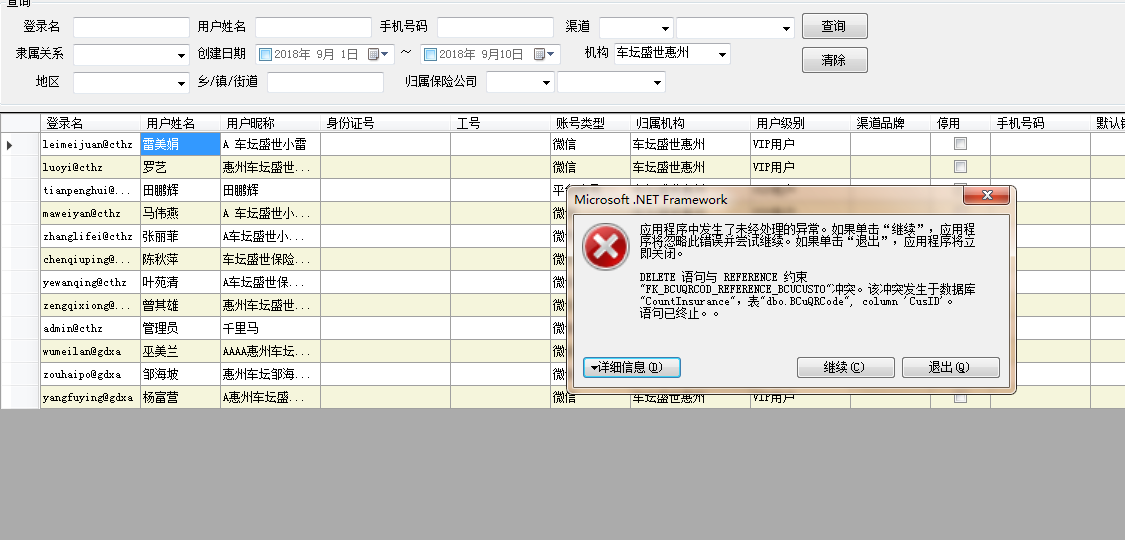Click 继续 to continue past the error
Image resolution: width=1125 pixels, height=540 pixels.
click(x=845, y=367)
